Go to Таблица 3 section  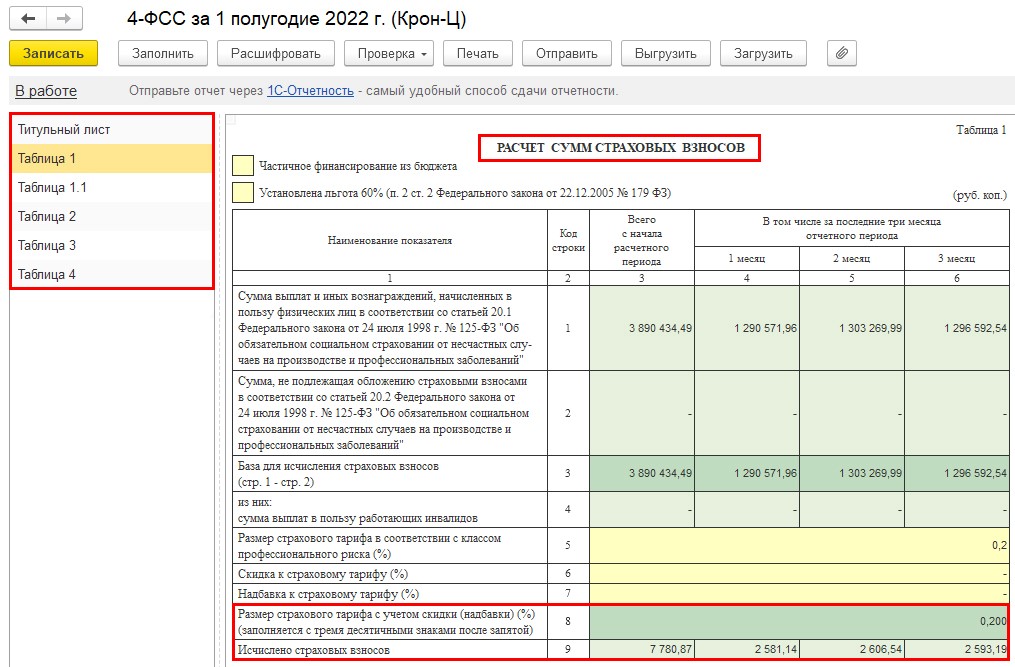tap(47, 246)
